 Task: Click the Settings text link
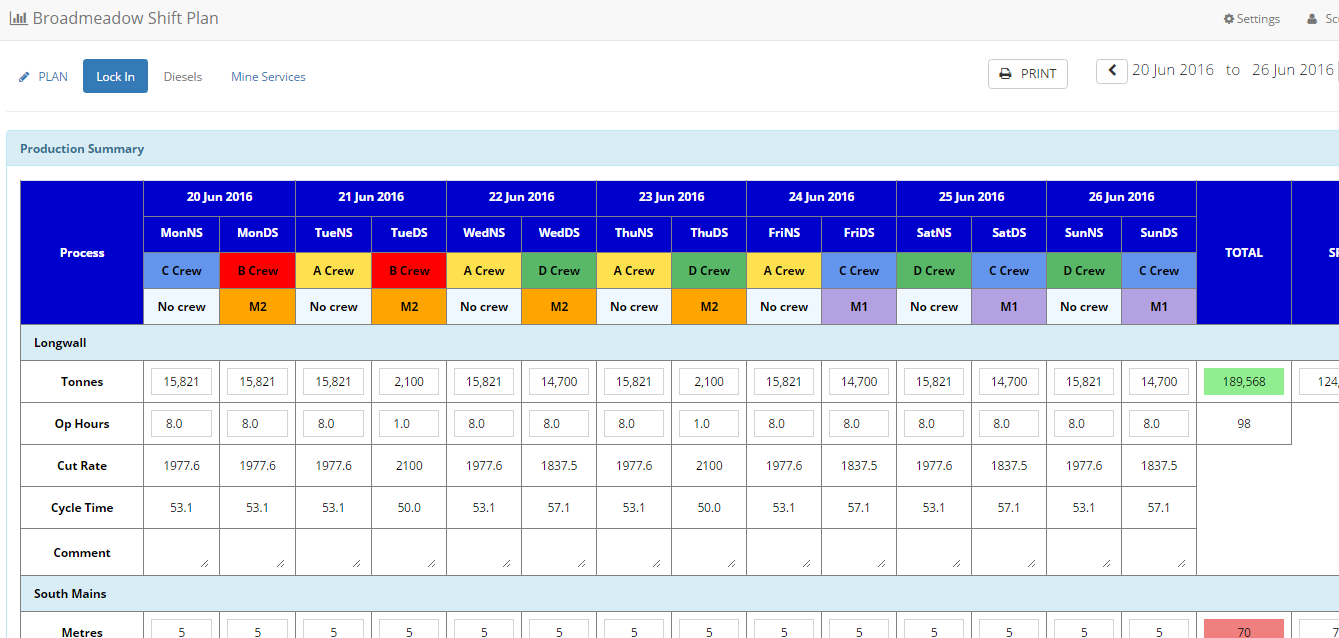tap(1258, 19)
